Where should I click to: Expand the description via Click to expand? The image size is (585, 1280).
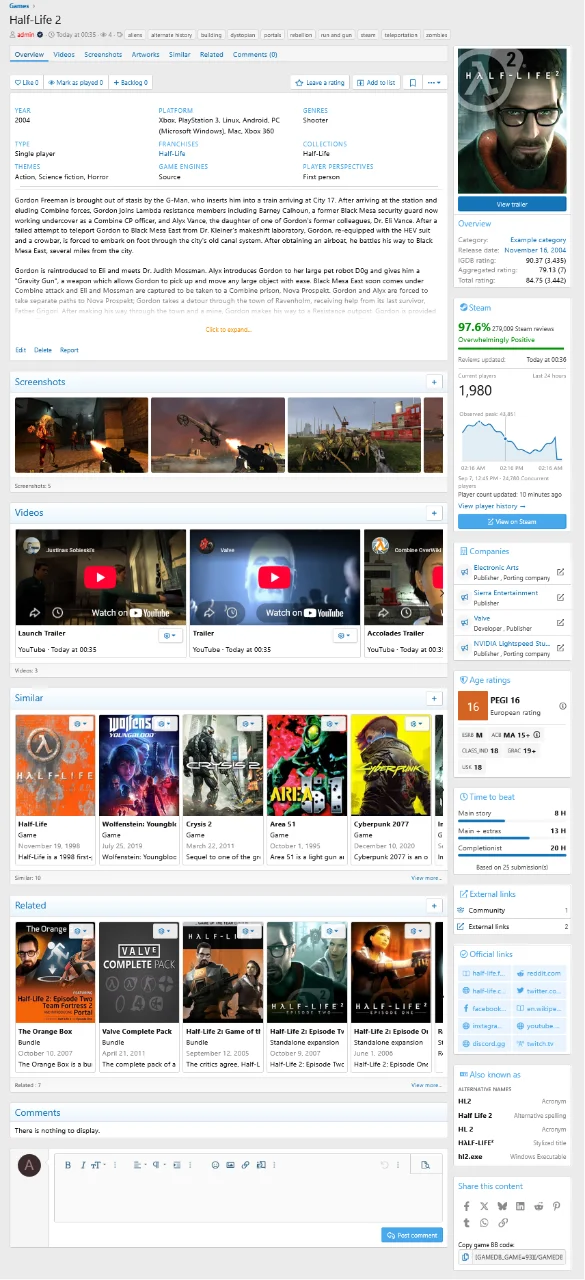(x=228, y=329)
